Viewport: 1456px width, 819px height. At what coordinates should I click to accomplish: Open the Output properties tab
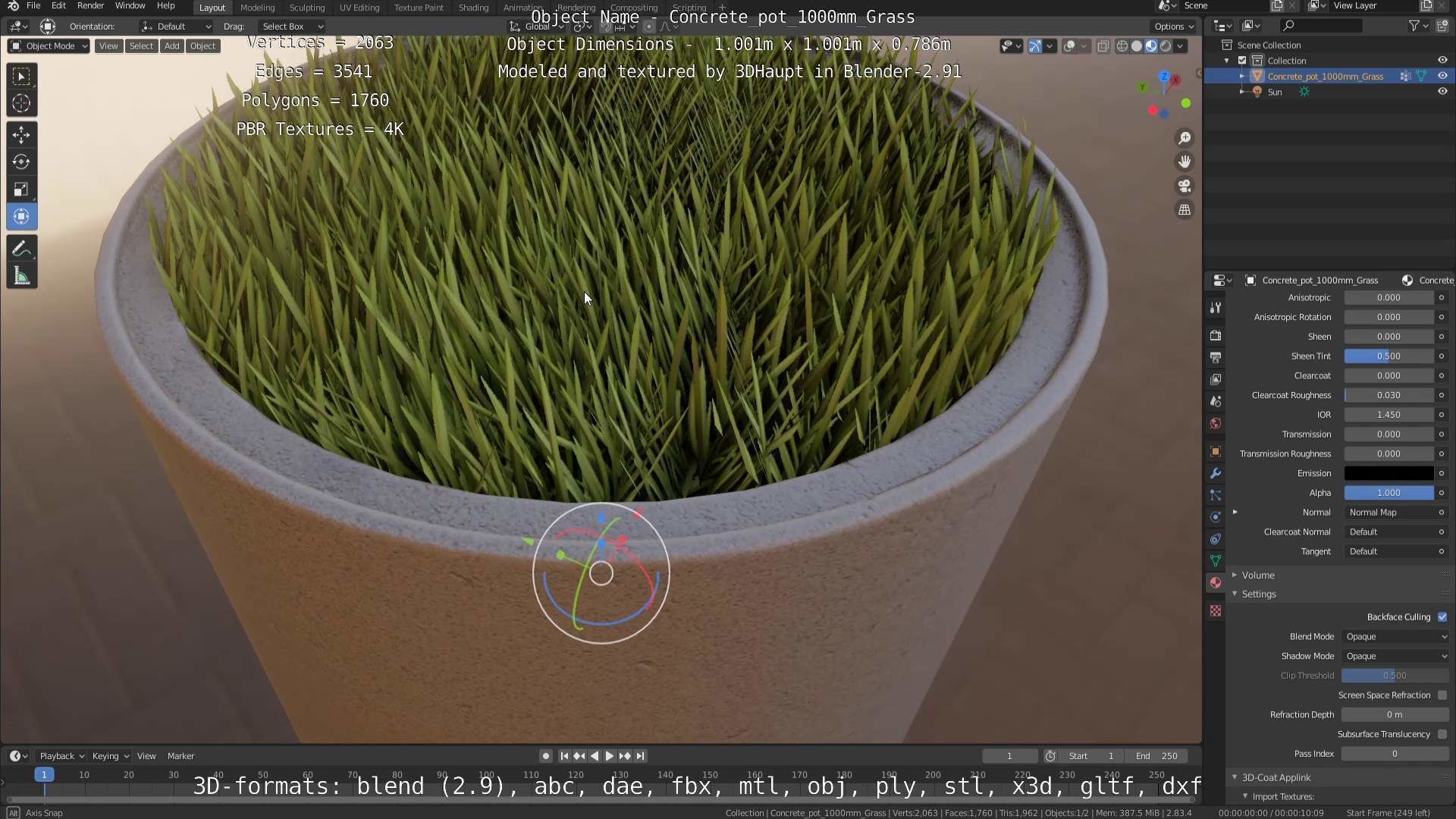click(1216, 357)
